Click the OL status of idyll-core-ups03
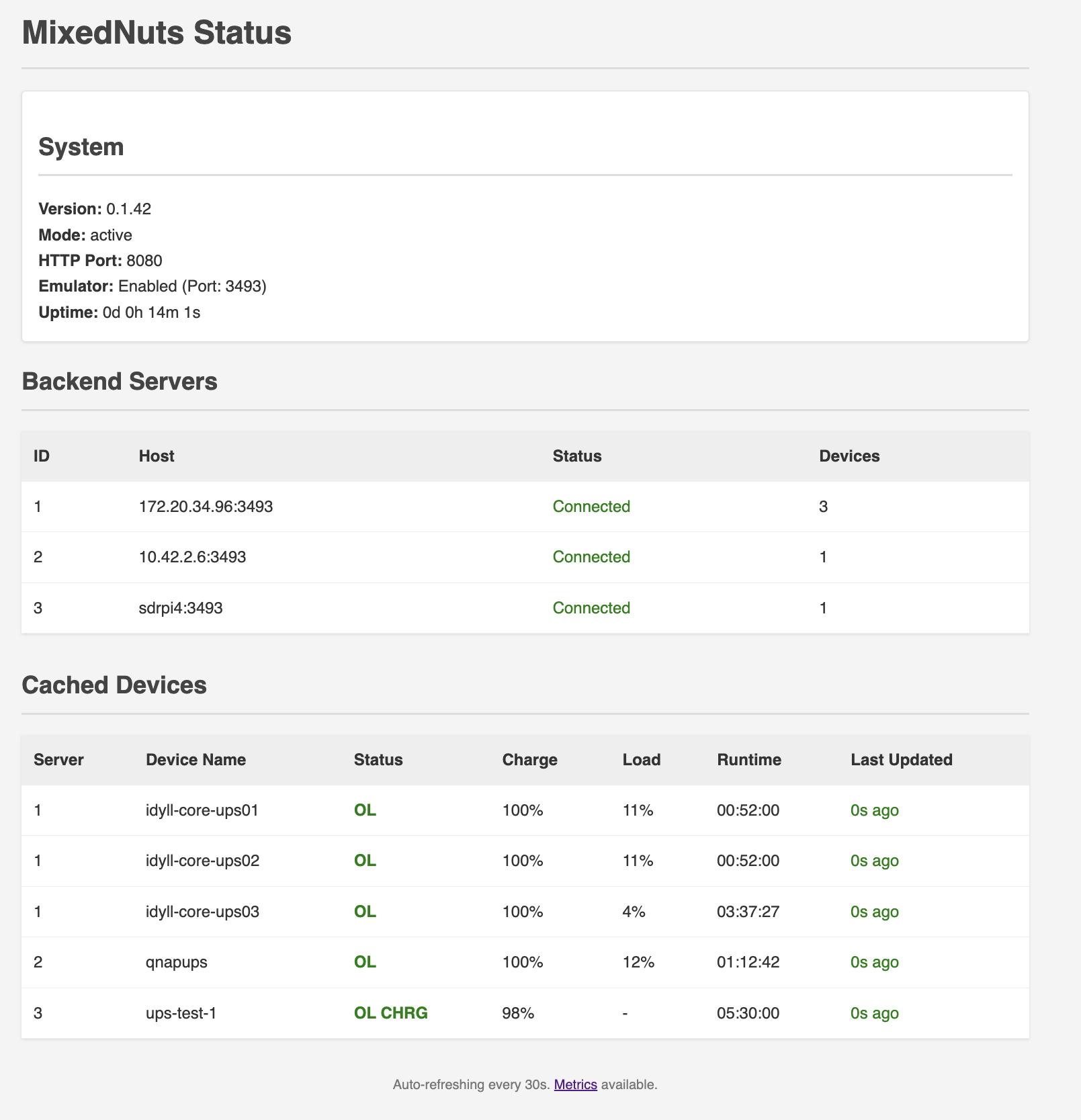This screenshot has width=1081, height=1120. pos(365,911)
